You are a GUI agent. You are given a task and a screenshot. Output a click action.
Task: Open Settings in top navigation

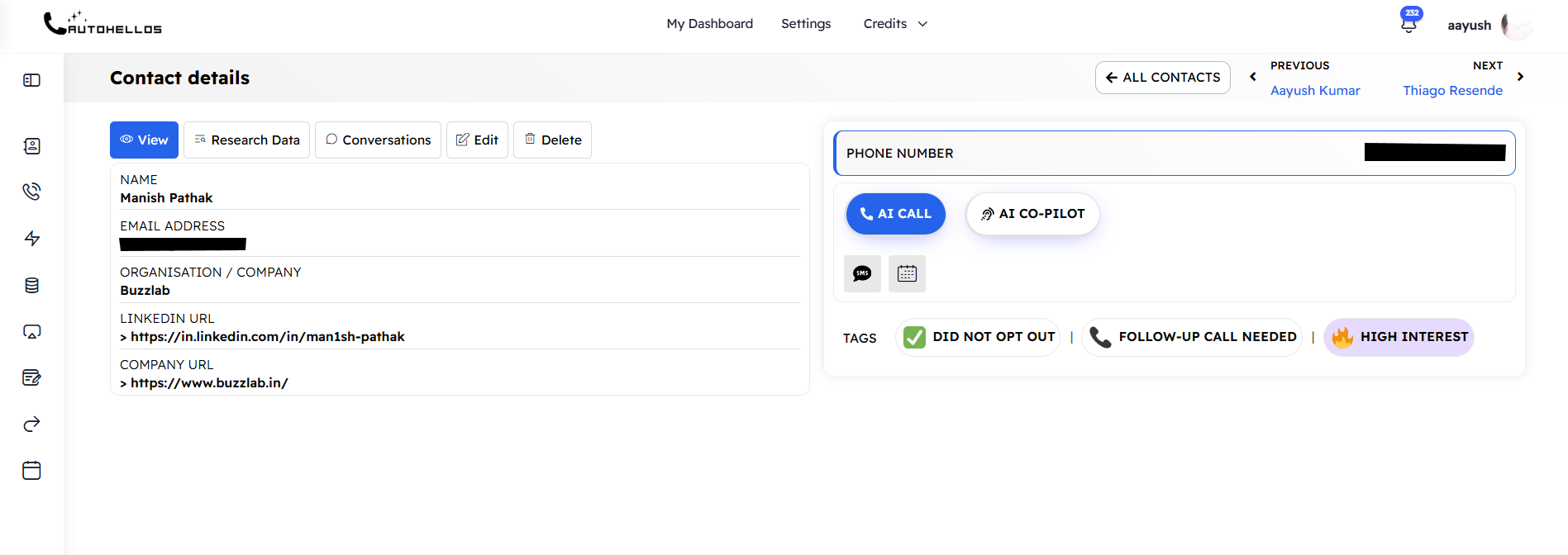pos(806,24)
